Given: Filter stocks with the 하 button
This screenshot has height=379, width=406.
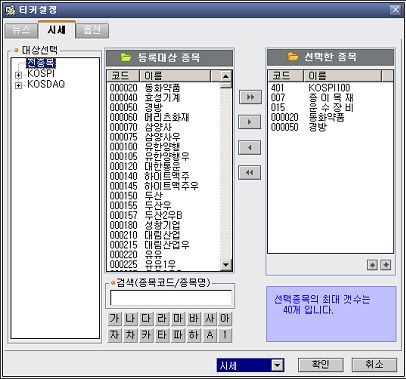Looking at the screenshot, I should [194, 335].
